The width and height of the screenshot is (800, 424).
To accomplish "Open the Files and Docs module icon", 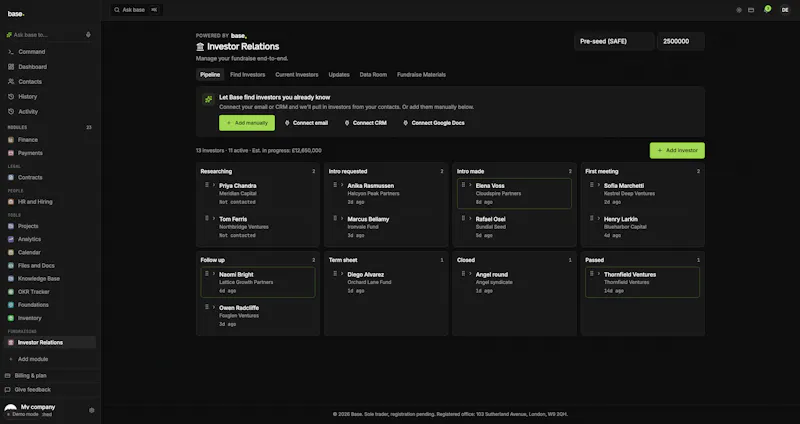I will pos(11,266).
